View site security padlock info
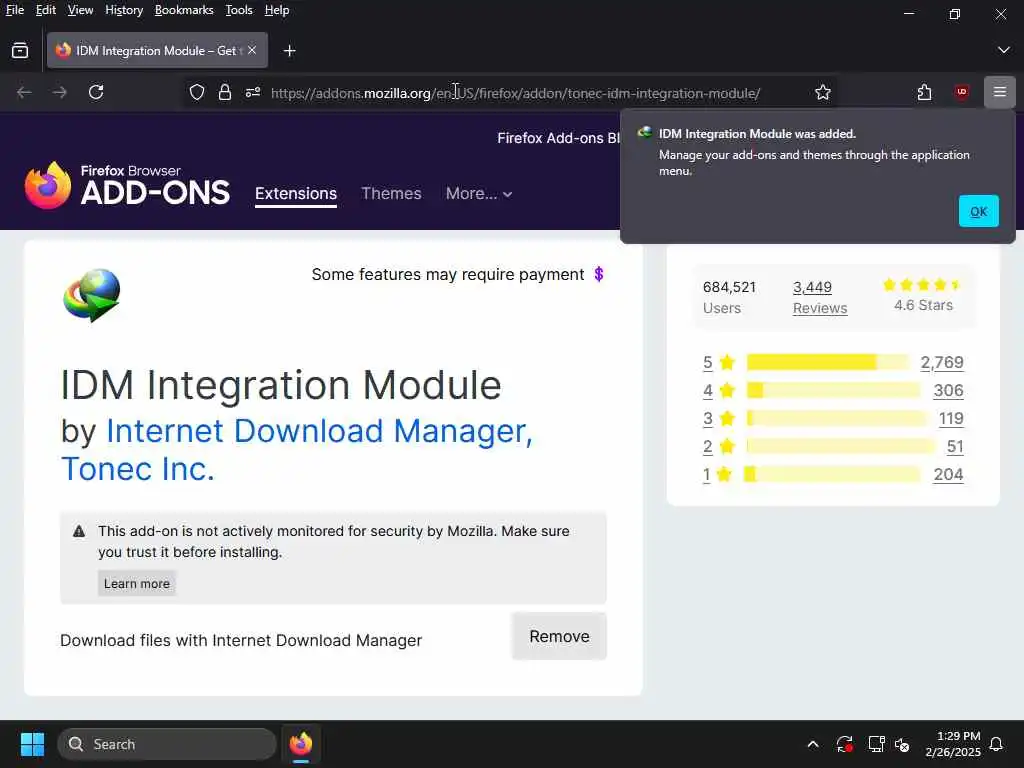Screen dimensions: 1024x768 [x=225, y=93]
